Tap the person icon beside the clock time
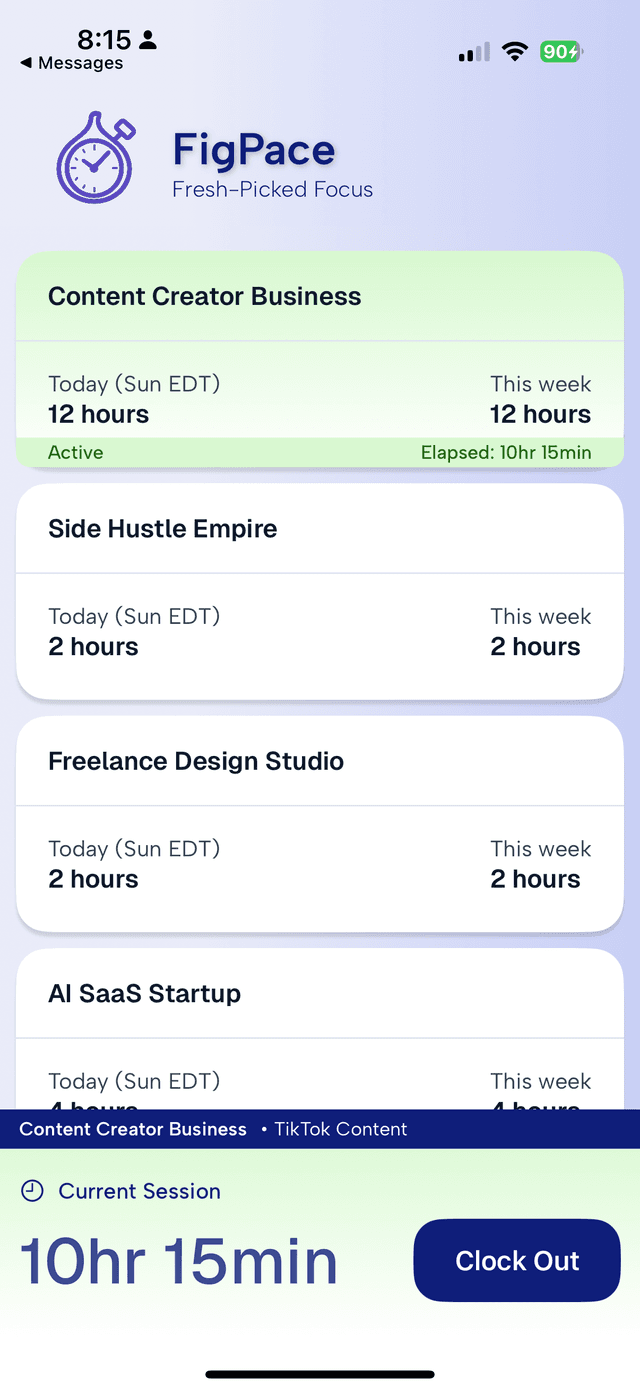640x1391 pixels. [x=148, y=40]
